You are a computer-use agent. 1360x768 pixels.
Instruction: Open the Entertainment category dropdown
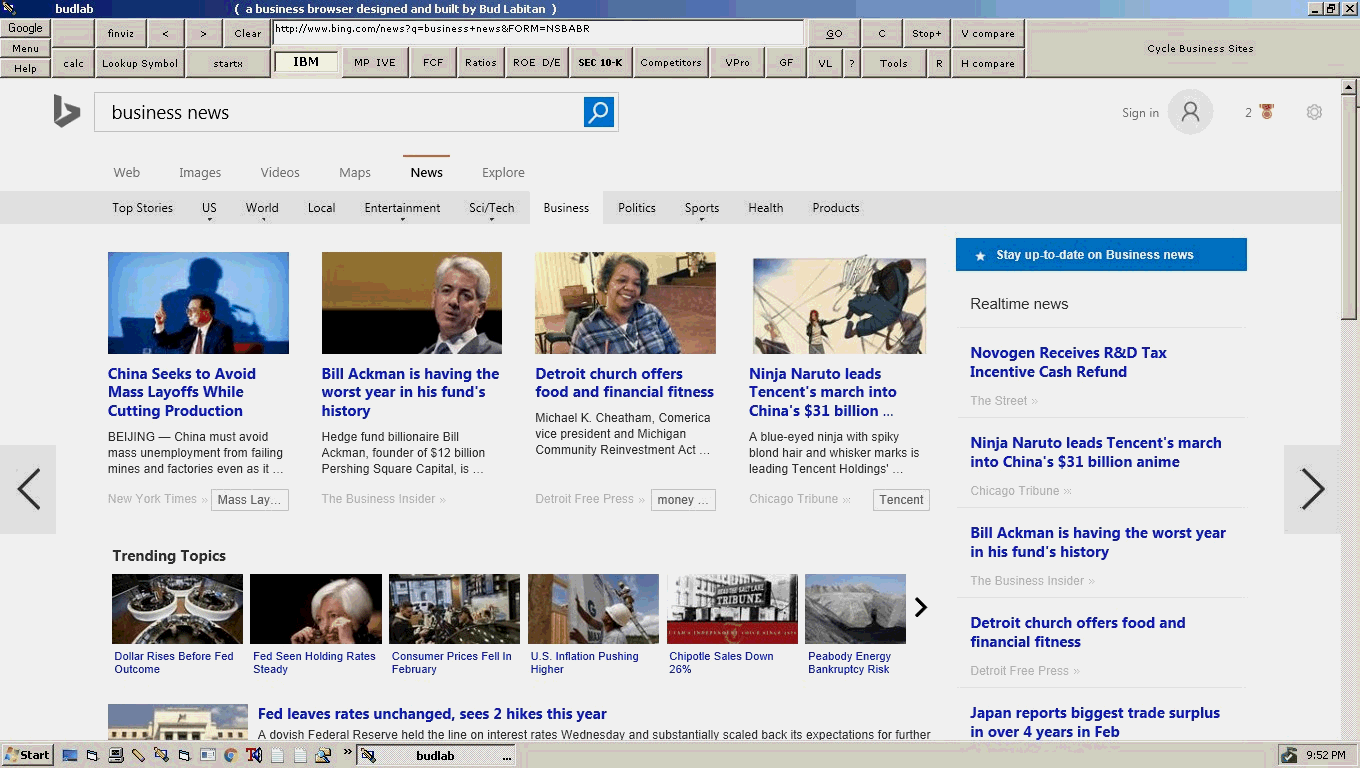coord(402,208)
